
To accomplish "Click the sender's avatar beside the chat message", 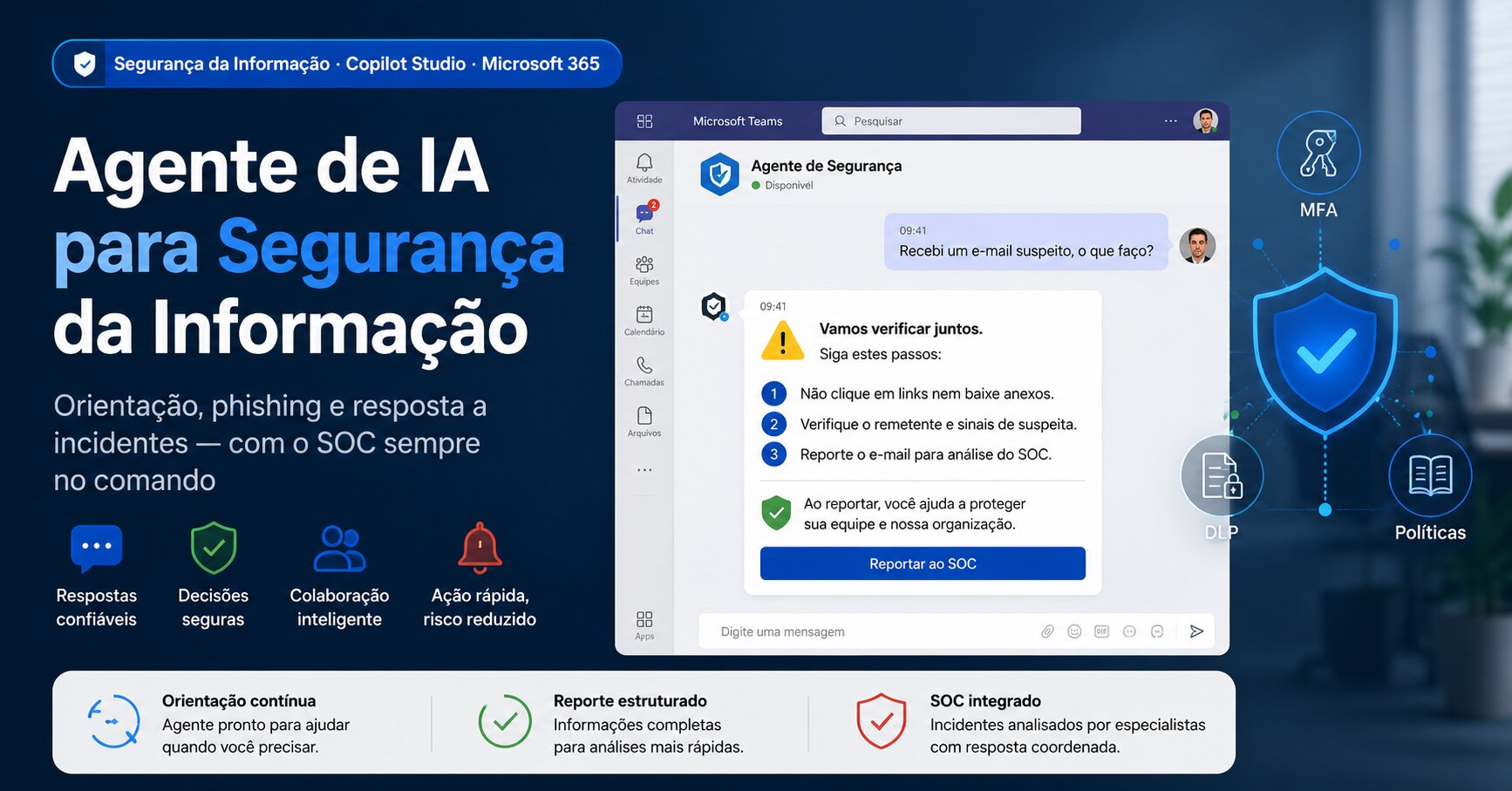I will (1197, 246).
